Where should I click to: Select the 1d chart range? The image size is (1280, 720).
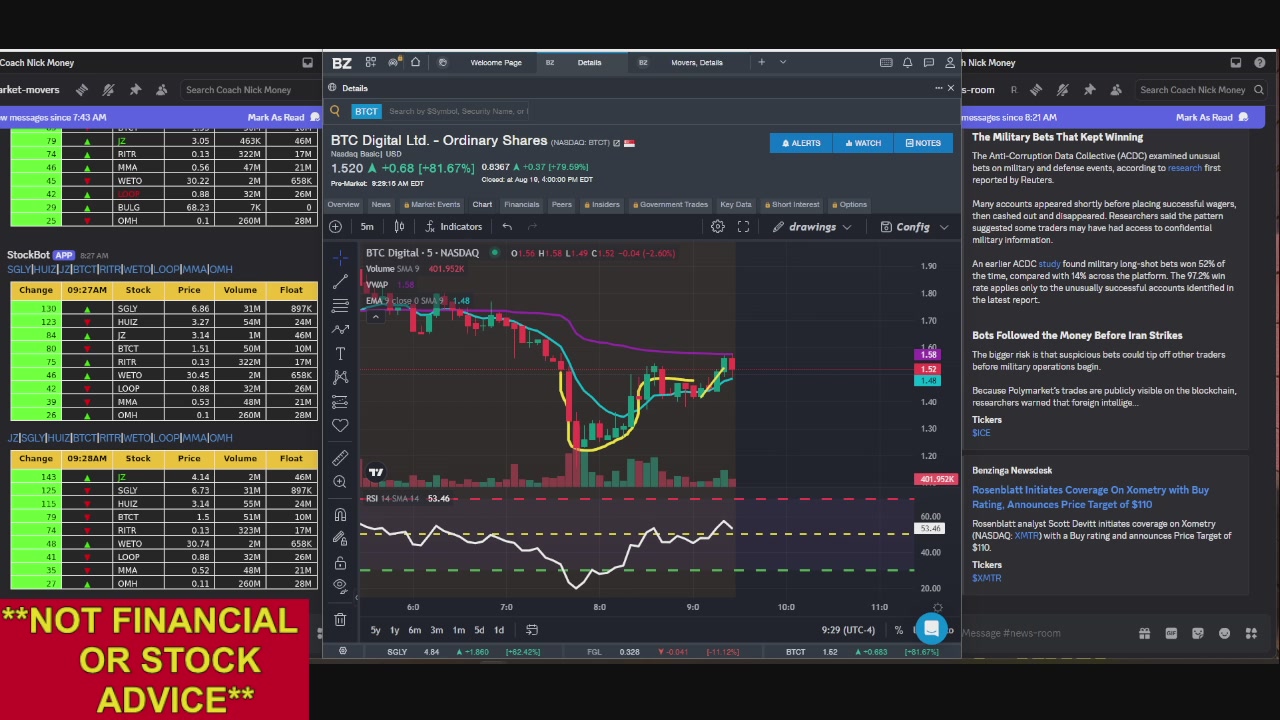point(499,630)
